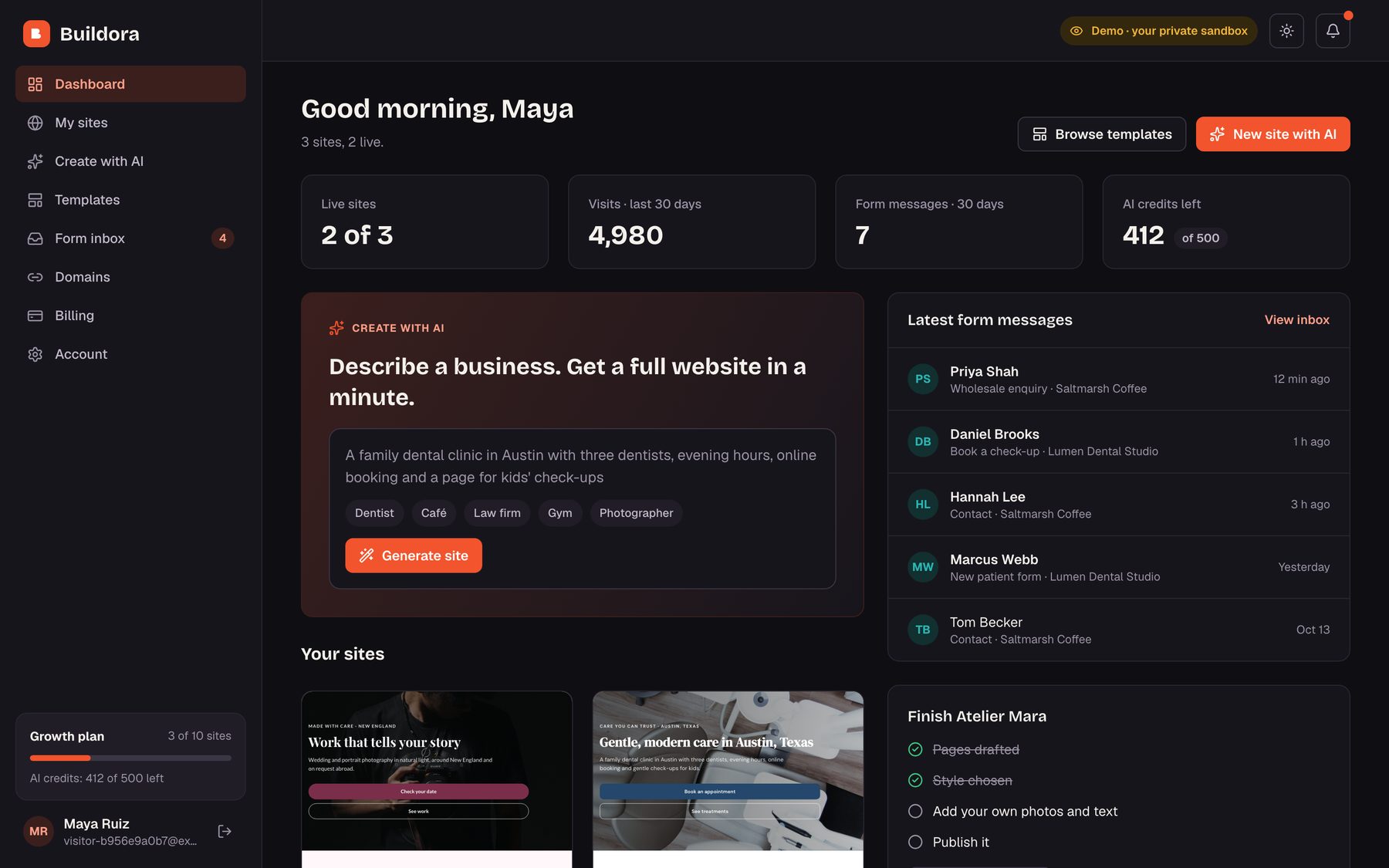Open Tom Becker's Contact message
Screen dimensions: 1389x868
pos(1118,630)
